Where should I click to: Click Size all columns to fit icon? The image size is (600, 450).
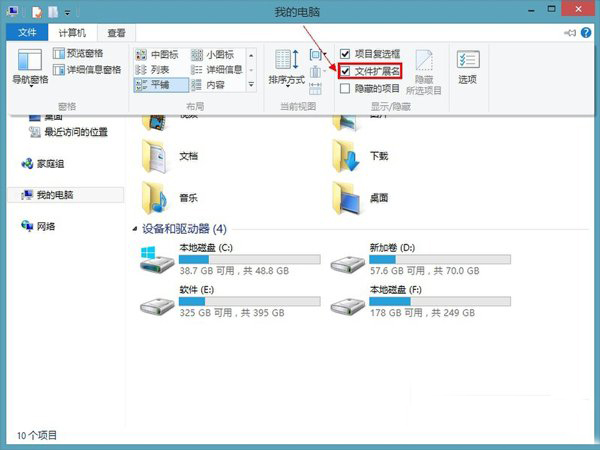[x=315, y=88]
